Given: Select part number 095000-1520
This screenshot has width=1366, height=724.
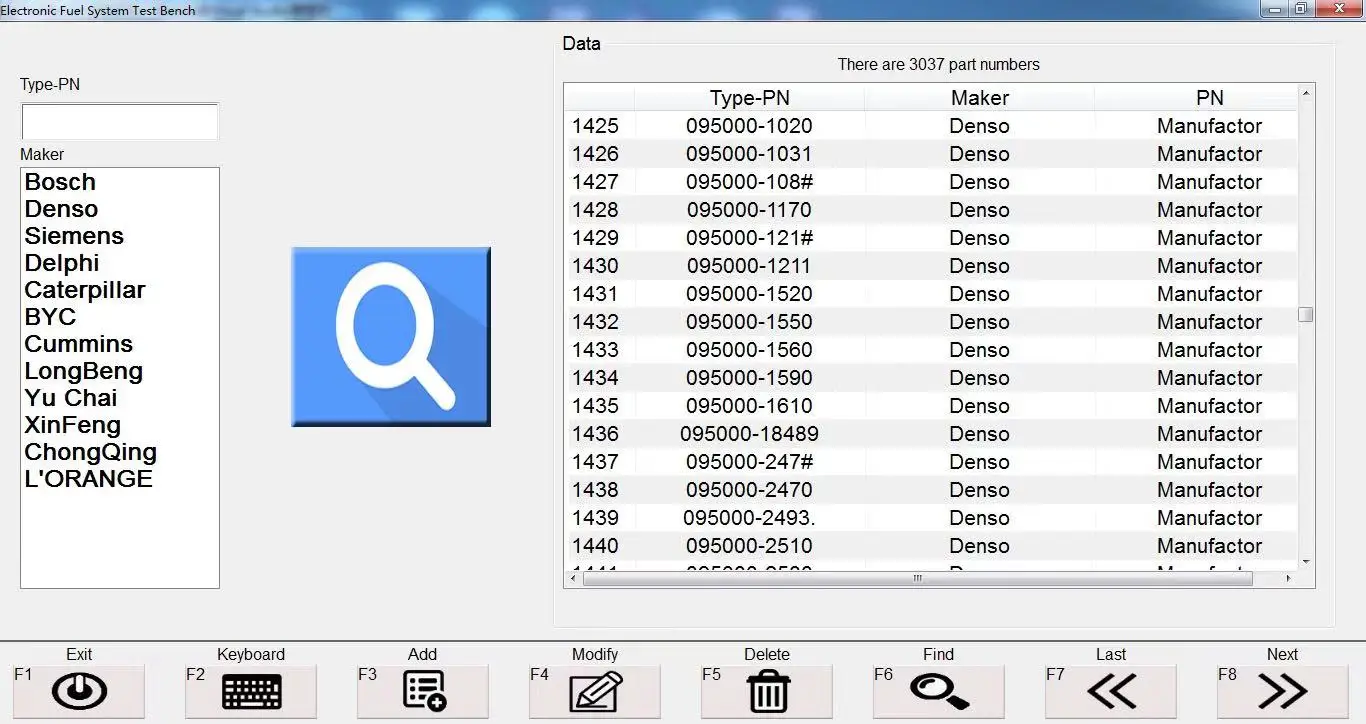Looking at the screenshot, I should click(x=749, y=294).
